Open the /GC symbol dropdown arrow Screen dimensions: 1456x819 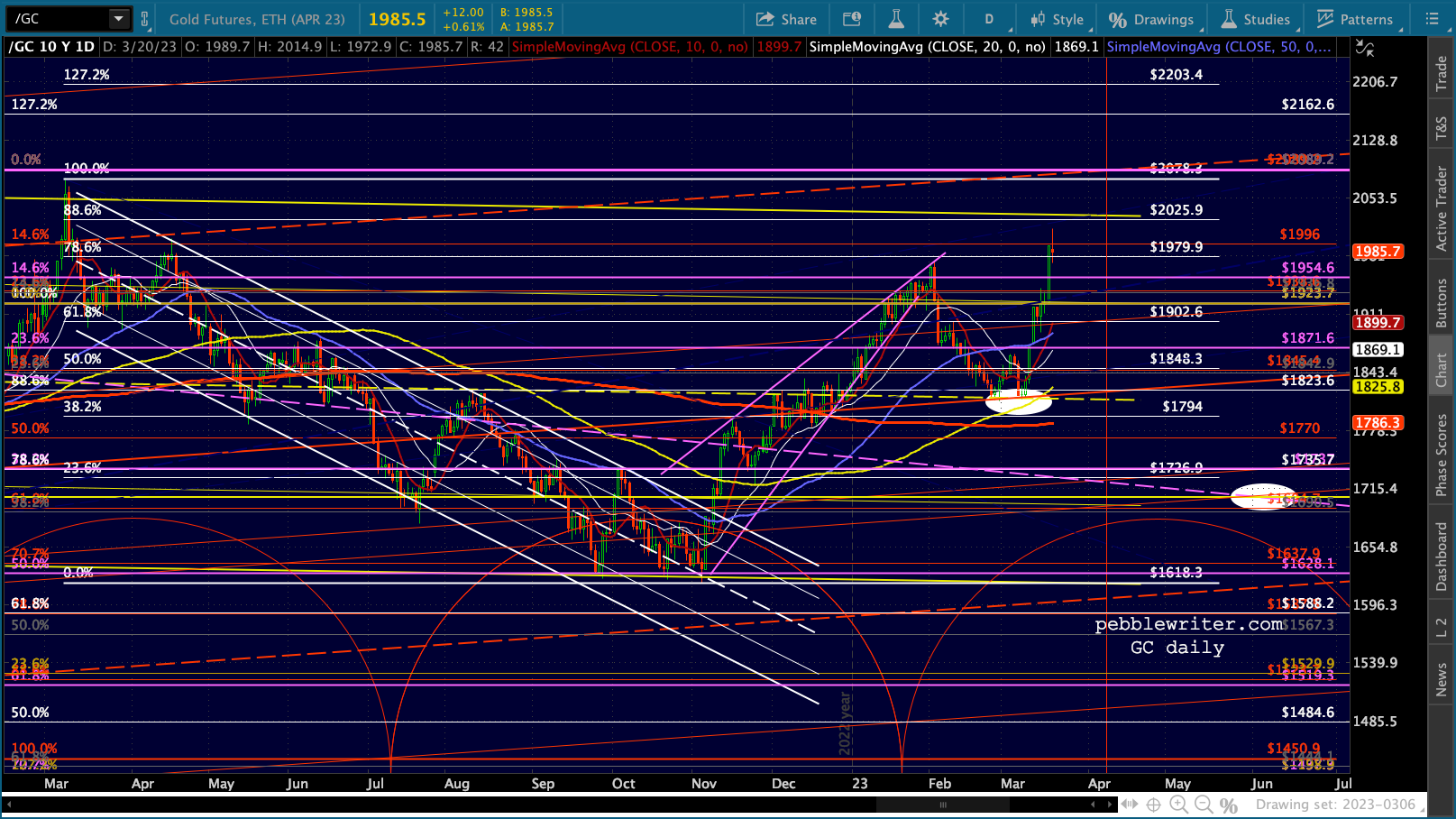(x=118, y=19)
